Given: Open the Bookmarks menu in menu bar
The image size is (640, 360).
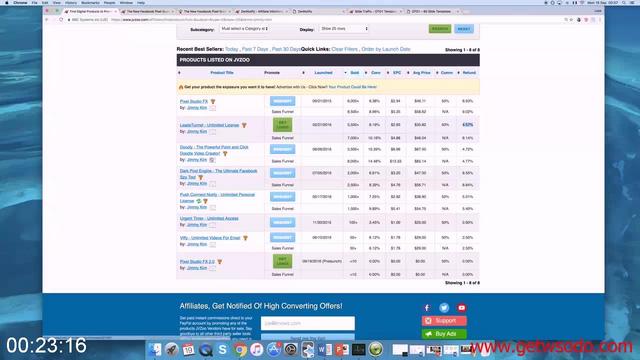Looking at the screenshot, I should [90, 3].
